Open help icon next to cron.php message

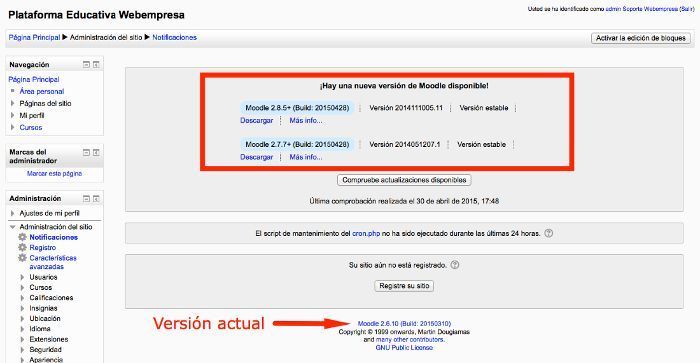tap(549, 233)
